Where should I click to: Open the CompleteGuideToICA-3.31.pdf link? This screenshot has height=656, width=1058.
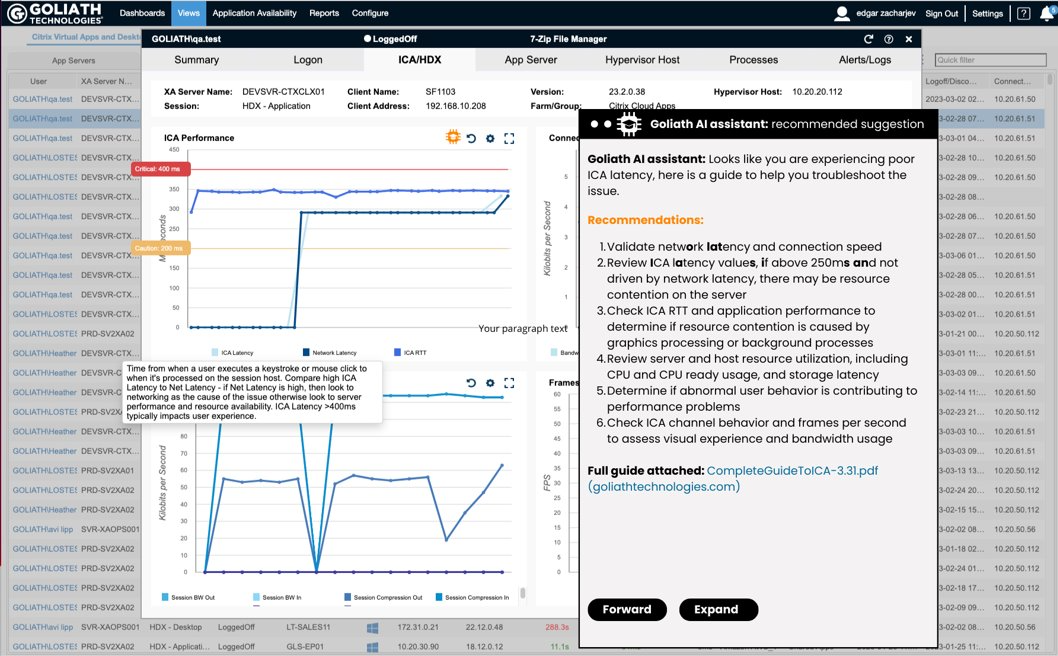792,470
